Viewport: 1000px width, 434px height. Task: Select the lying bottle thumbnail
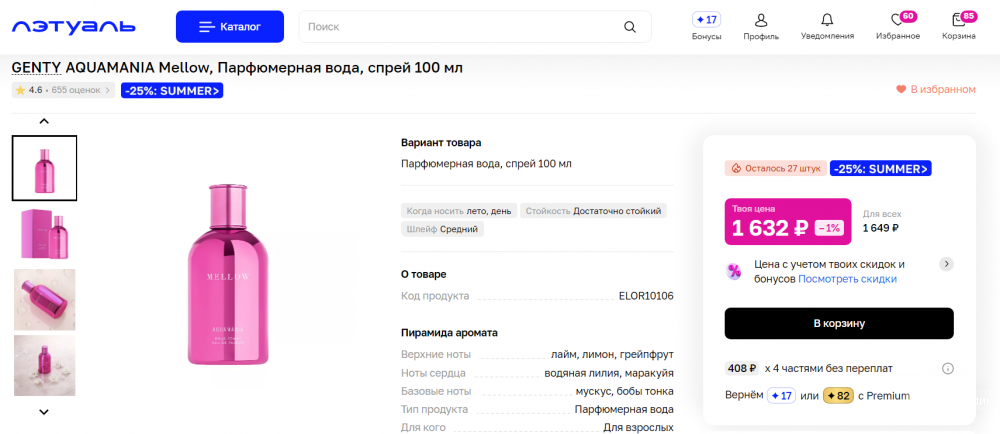point(45,300)
